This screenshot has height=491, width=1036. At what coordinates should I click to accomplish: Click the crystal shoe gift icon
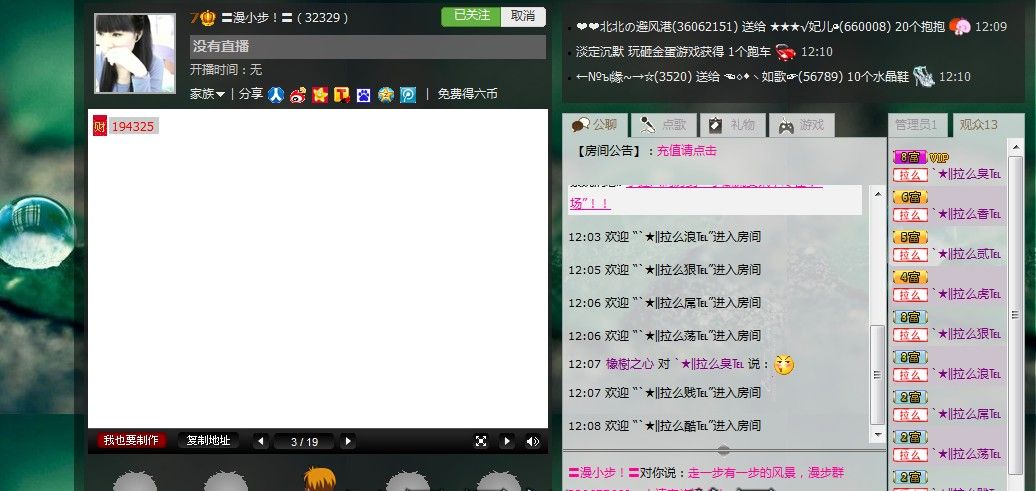click(x=924, y=77)
